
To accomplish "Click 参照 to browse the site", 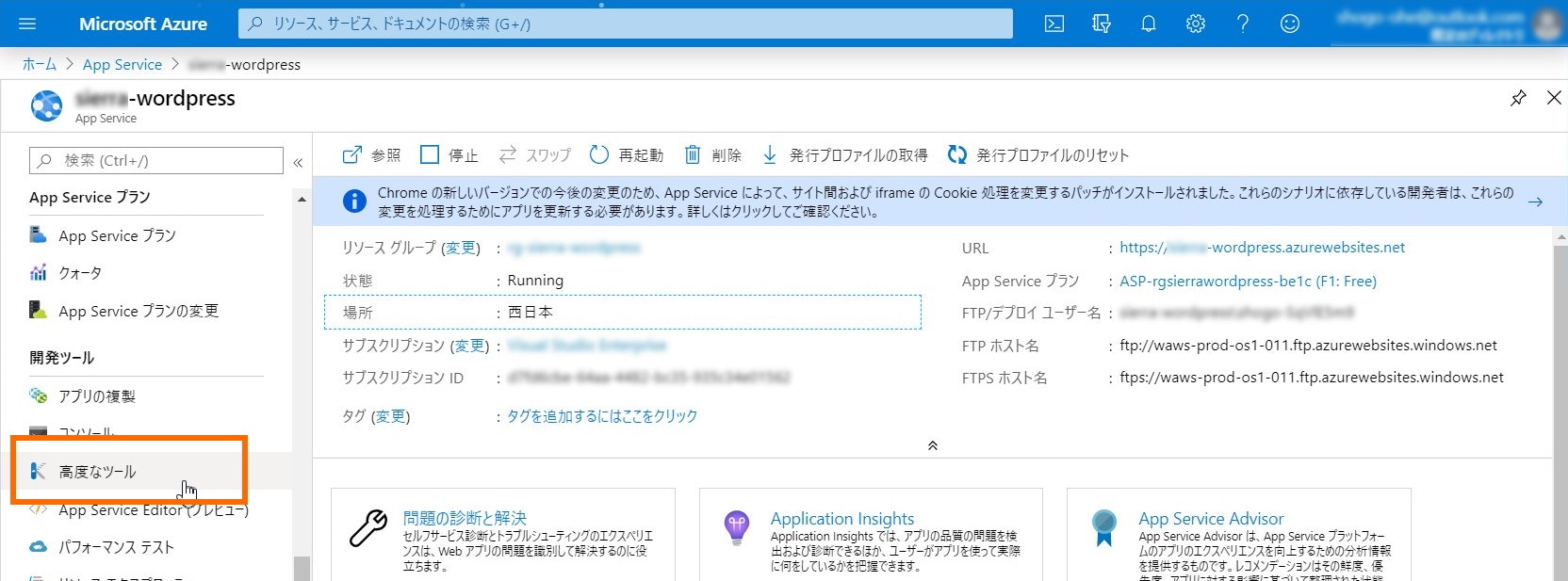I will [371, 154].
